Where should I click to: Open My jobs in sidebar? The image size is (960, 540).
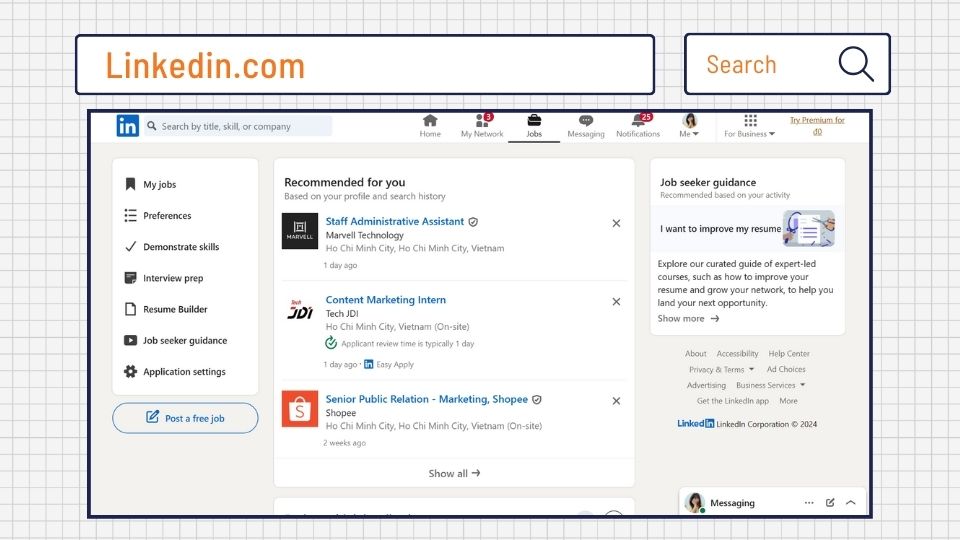(159, 185)
